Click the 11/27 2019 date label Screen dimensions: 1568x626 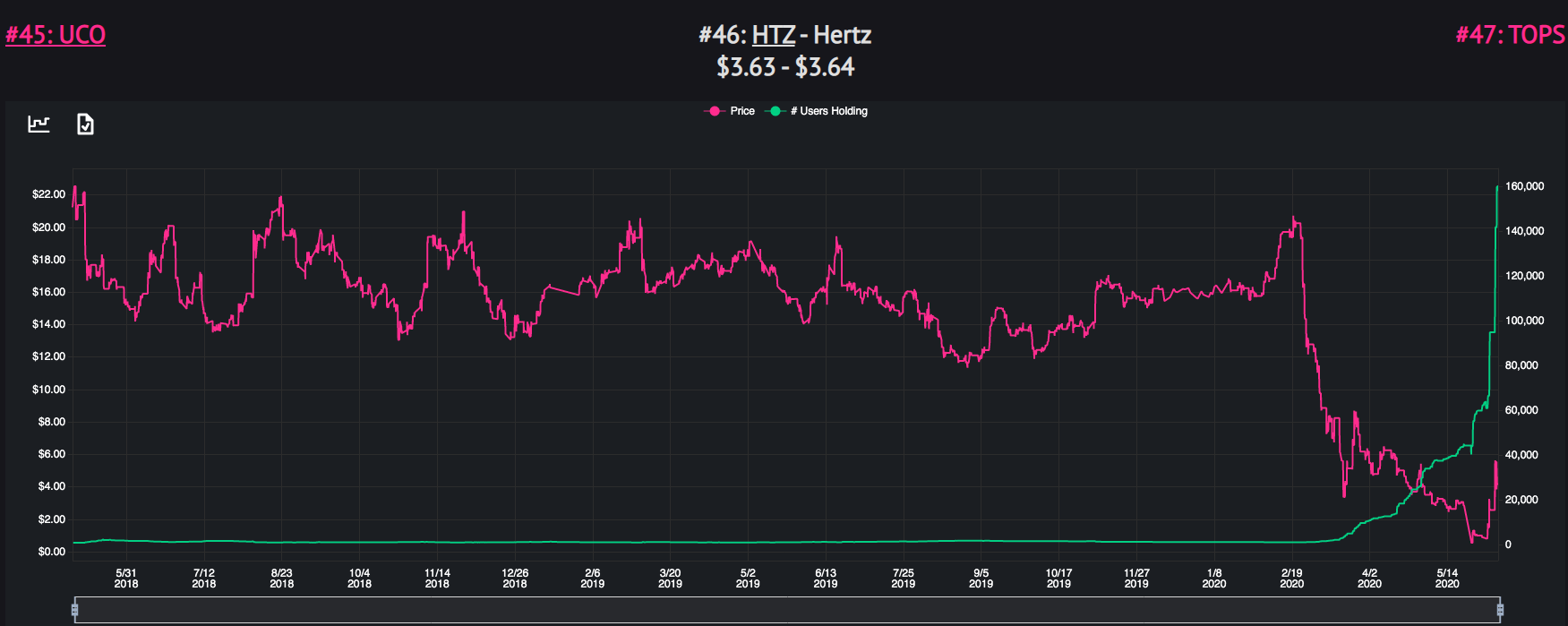coord(1136,579)
